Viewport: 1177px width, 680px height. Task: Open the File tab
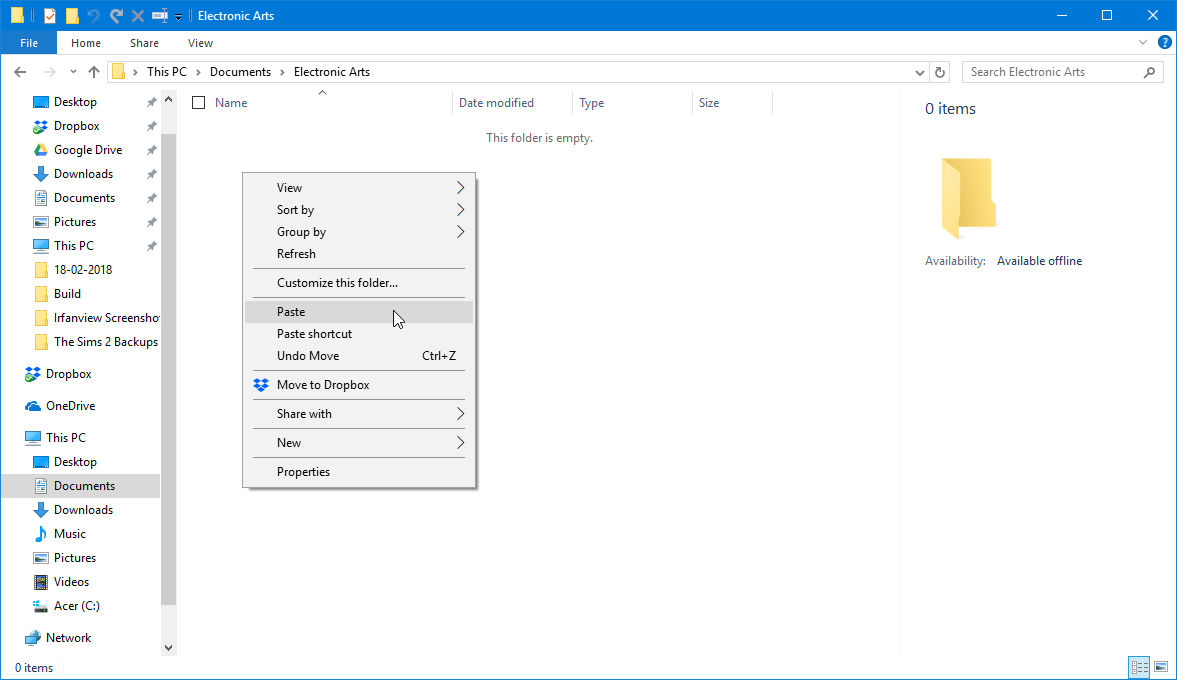(29, 43)
